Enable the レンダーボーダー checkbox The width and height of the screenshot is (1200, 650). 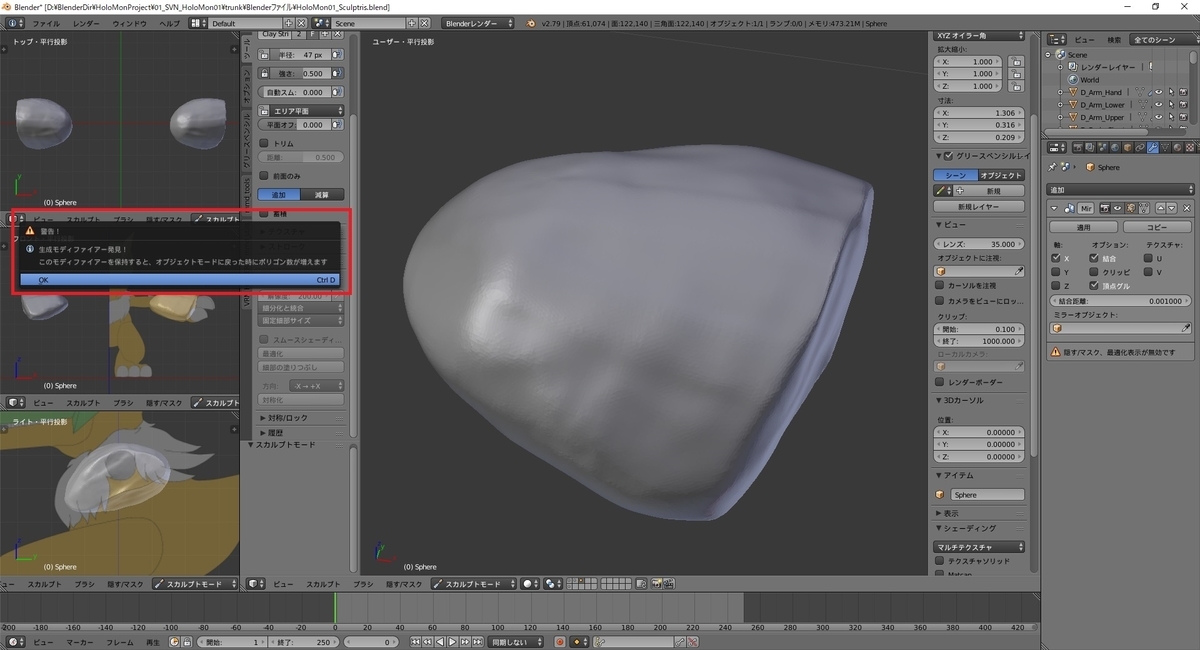point(940,382)
